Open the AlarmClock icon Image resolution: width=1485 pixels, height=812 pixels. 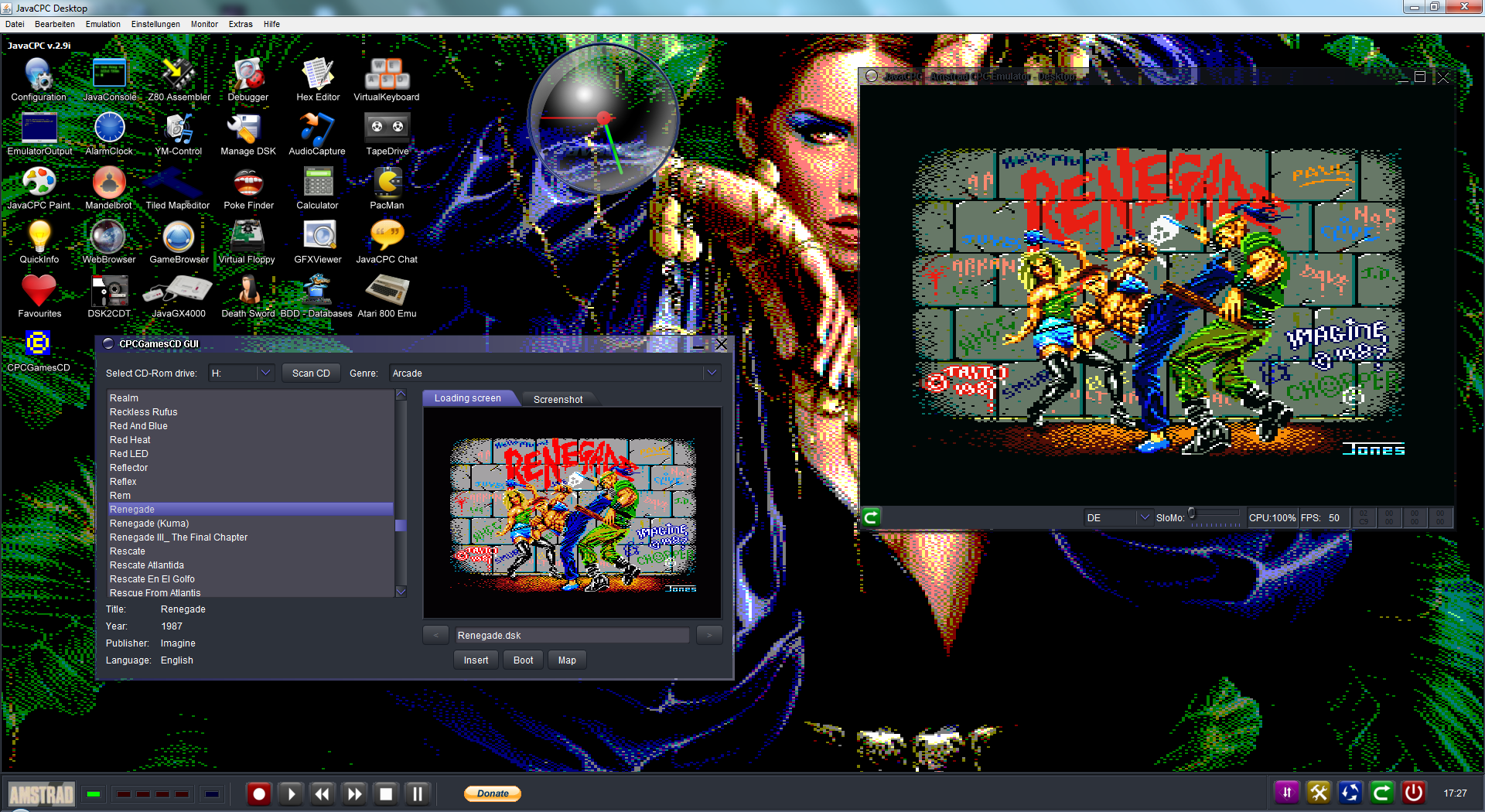click(x=109, y=134)
